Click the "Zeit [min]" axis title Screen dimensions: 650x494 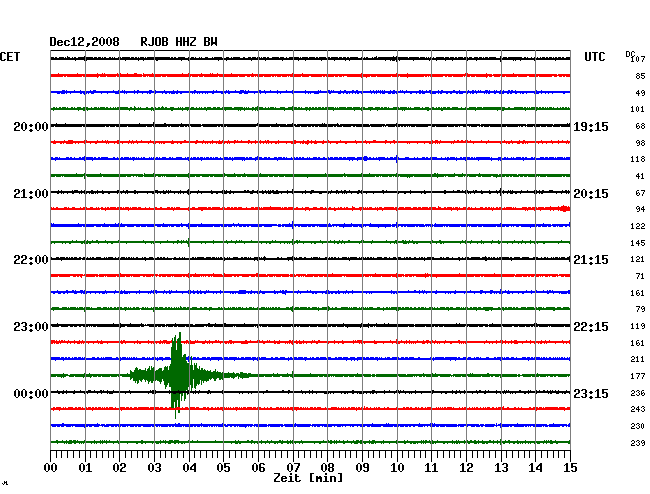coord(308,478)
